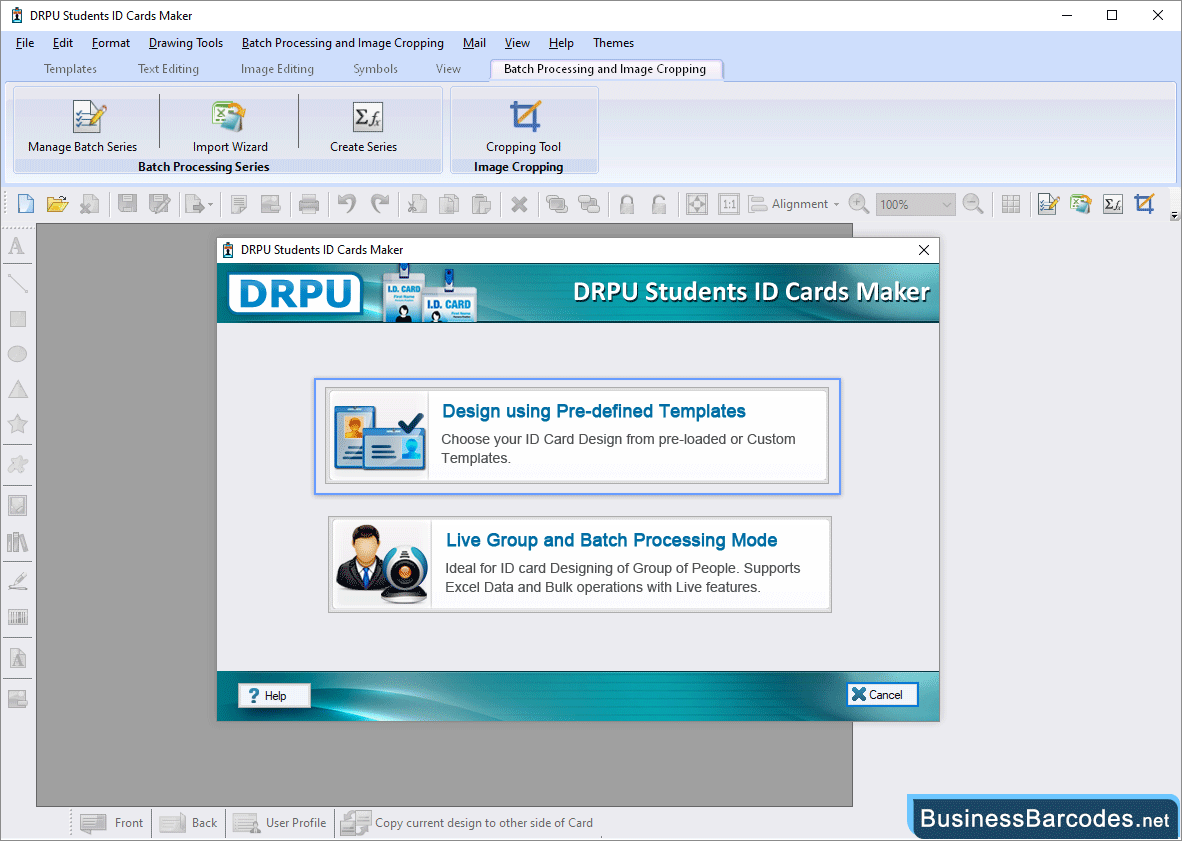Toggle grid view toolbar icon
Image resolution: width=1182 pixels, height=841 pixels.
(x=1011, y=203)
